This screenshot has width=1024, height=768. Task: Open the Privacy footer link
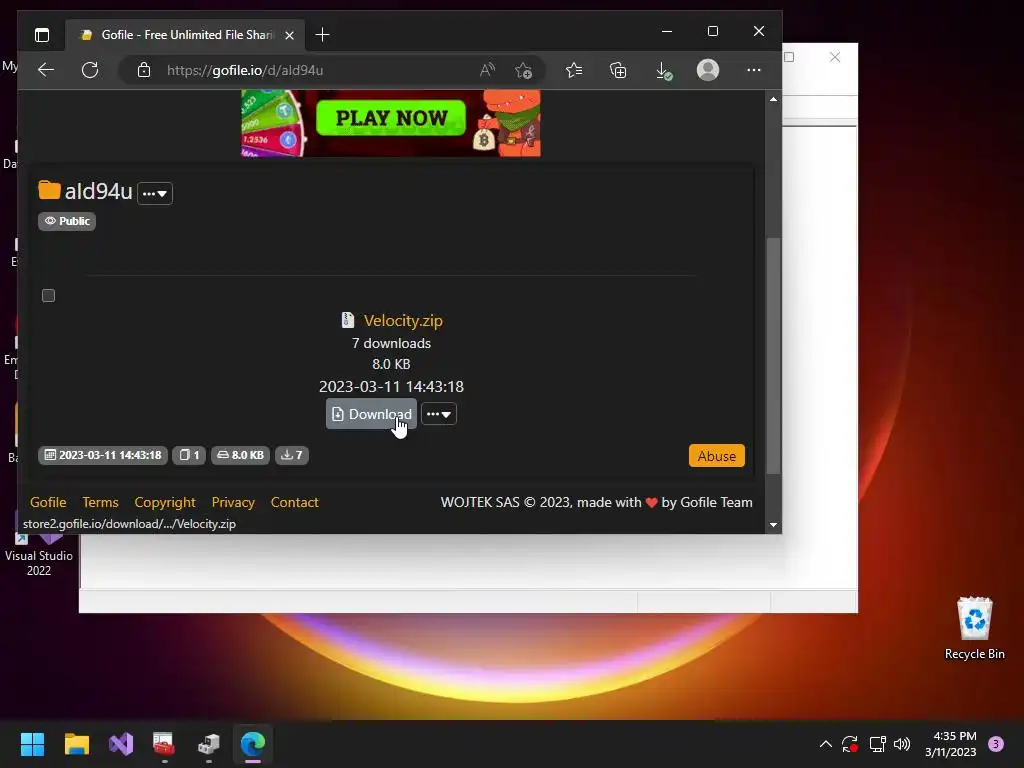pyautogui.click(x=233, y=502)
